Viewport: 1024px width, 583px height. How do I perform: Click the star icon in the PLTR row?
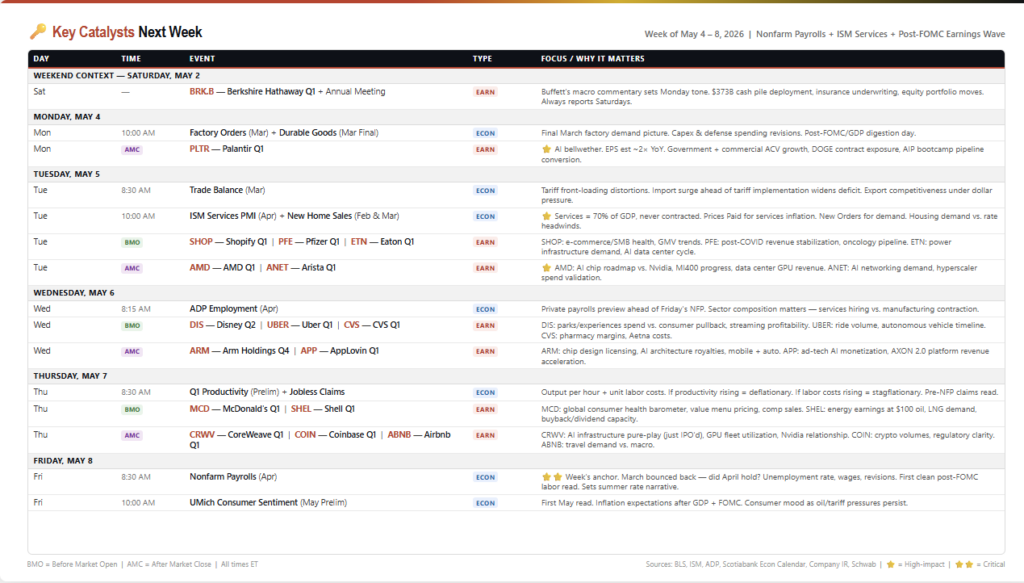click(x=547, y=150)
